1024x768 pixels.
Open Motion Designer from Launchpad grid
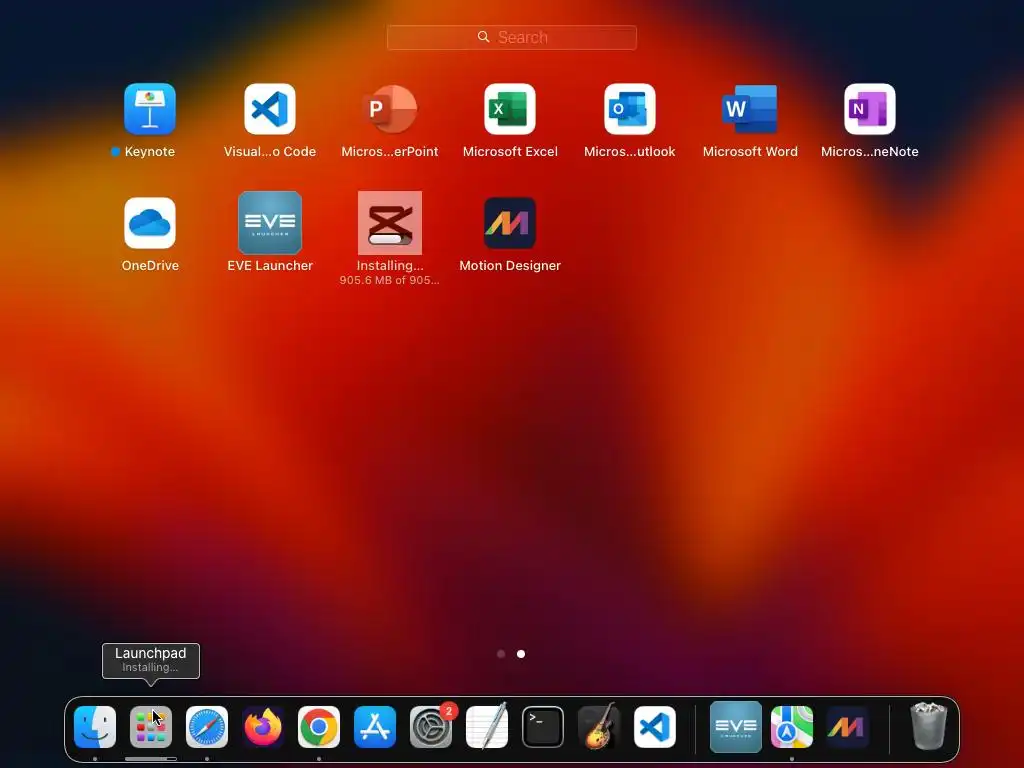pyautogui.click(x=510, y=223)
